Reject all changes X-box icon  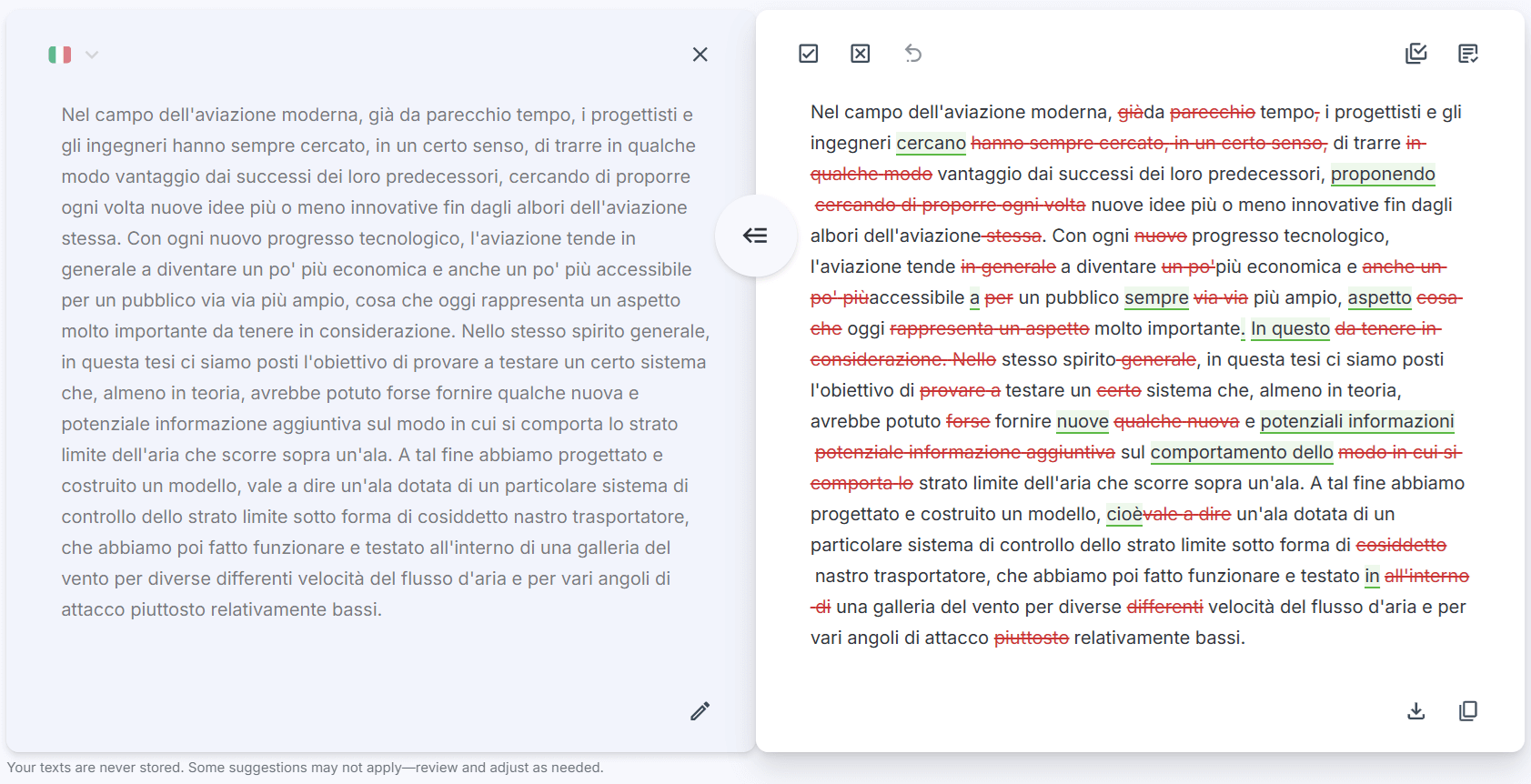[x=860, y=54]
